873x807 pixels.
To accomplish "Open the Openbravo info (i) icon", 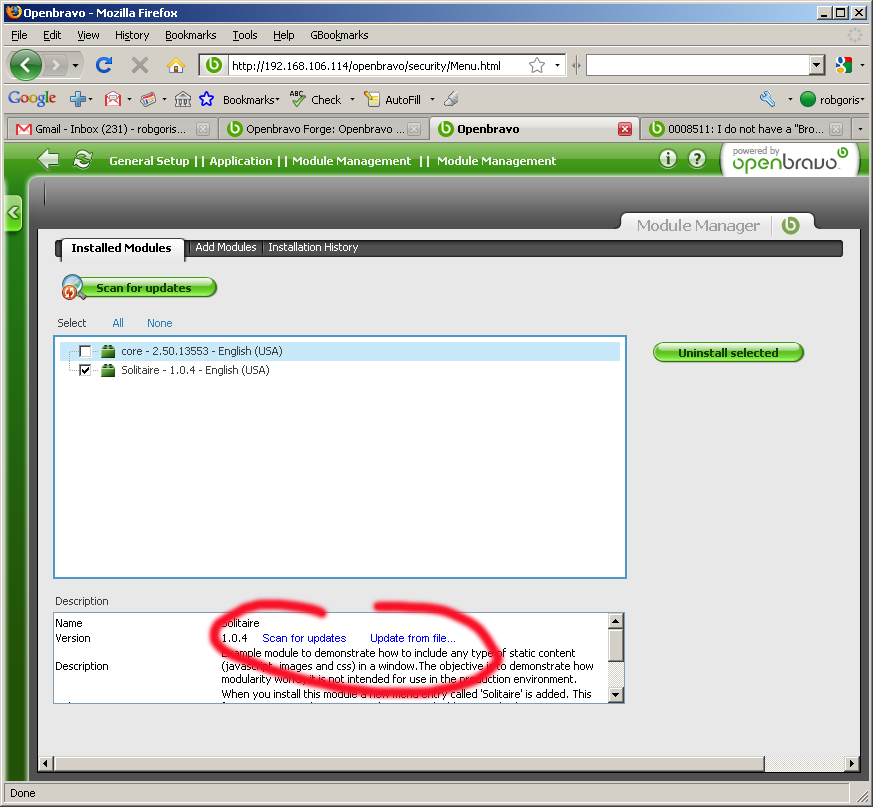I will 668,159.
